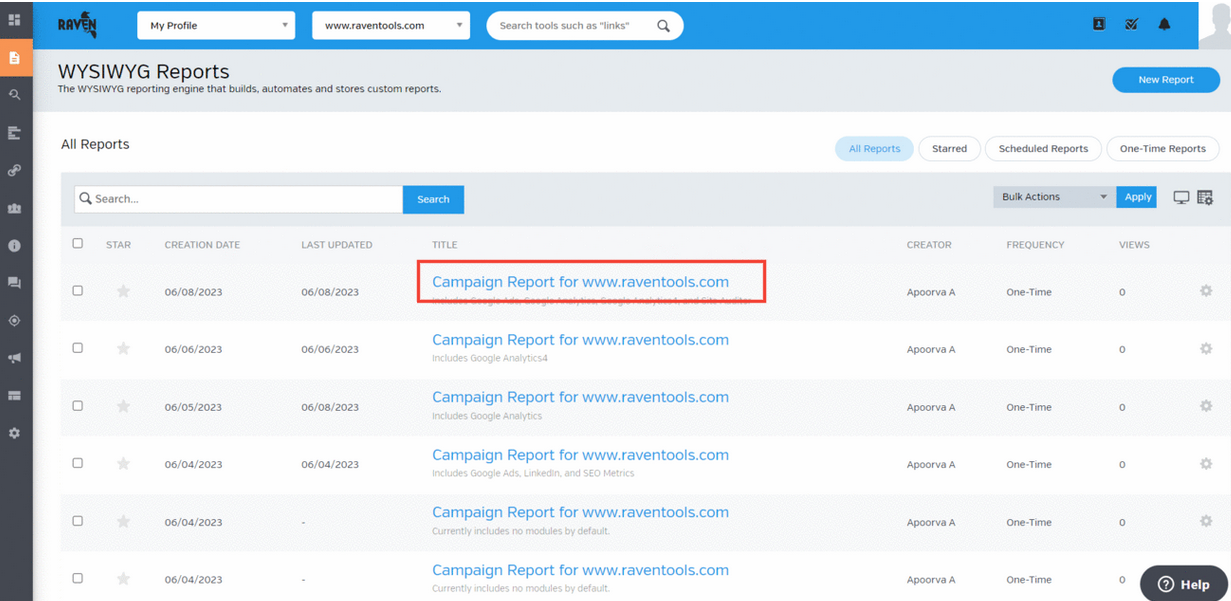This screenshot has width=1231, height=601.
Task: Switch to the Scheduled Reports filter
Action: (1043, 149)
